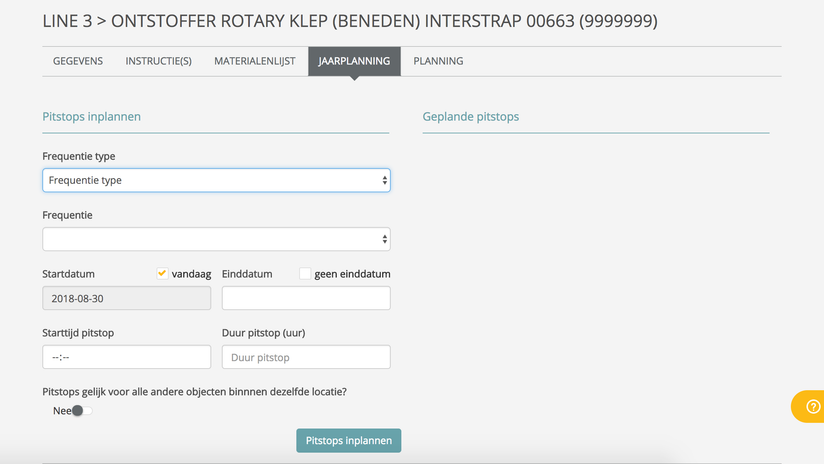Go to the MATERIALENLIJST tab
The height and width of the screenshot is (464, 824).
pyautogui.click(x=254, y=61)
